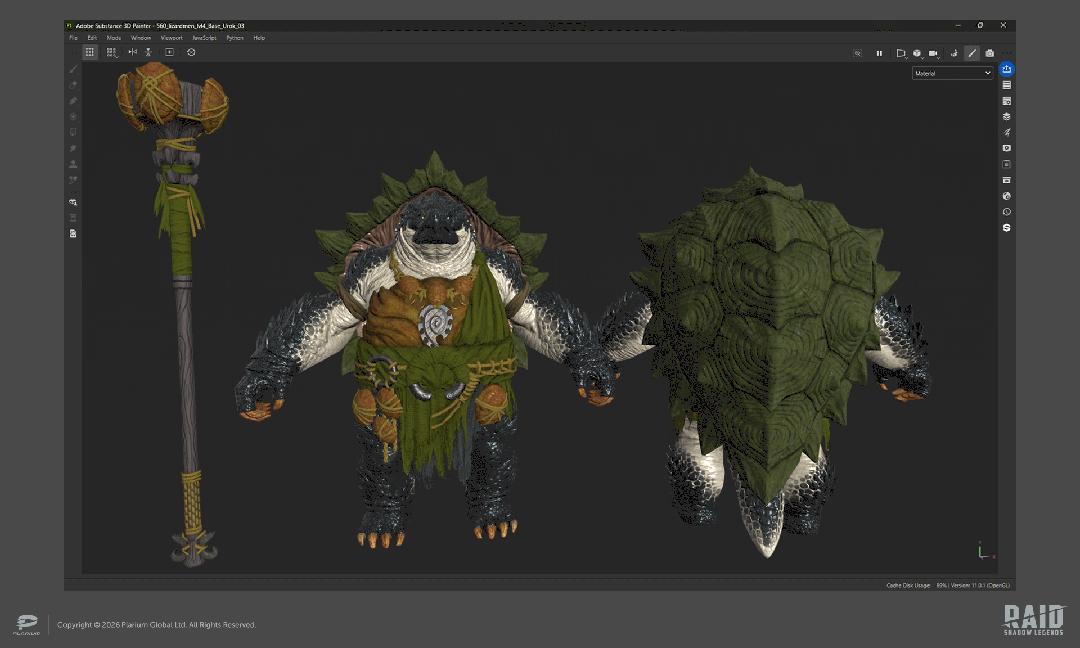This screenshot has height=648, width=1080.
Task: Take a viewport screenshot with camera icon
Action: click(x=990, y=53)
